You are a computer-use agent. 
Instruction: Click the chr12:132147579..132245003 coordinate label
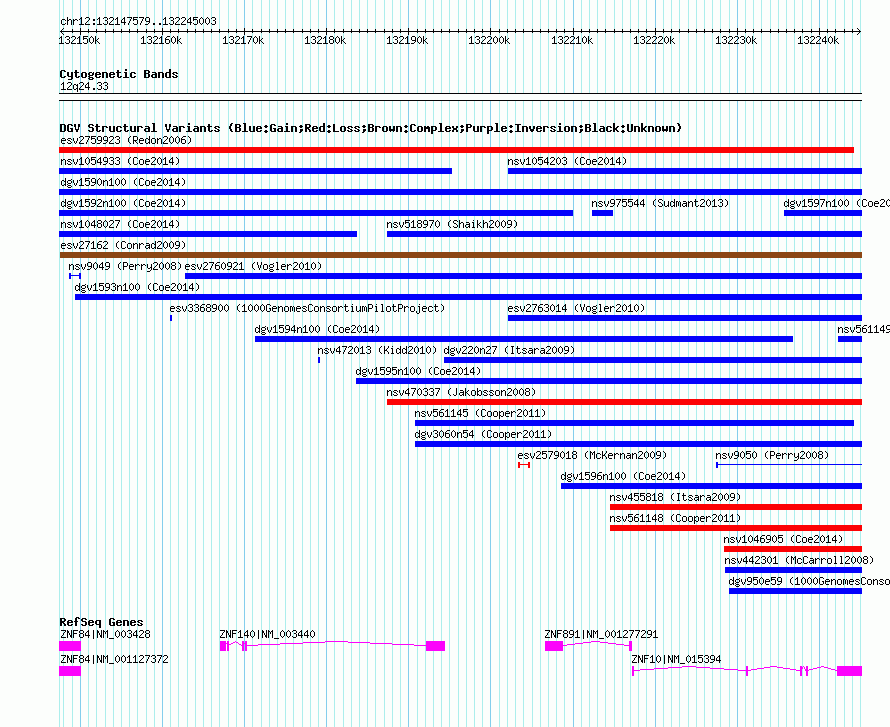coord(138,21)
